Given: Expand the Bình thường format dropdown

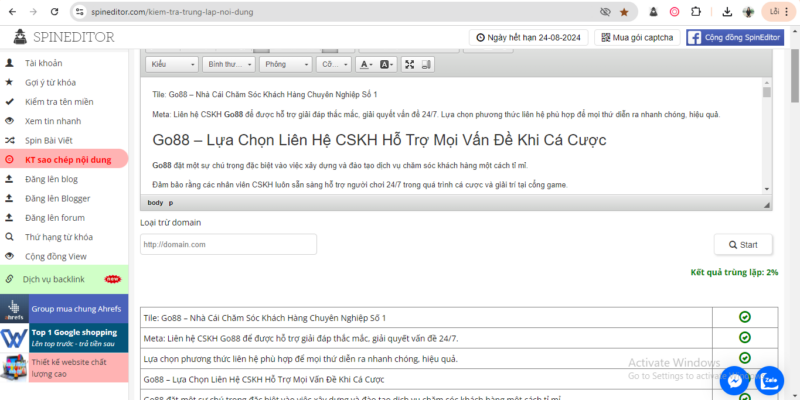Looking at the screenshot, I should (x=227, y=64).
